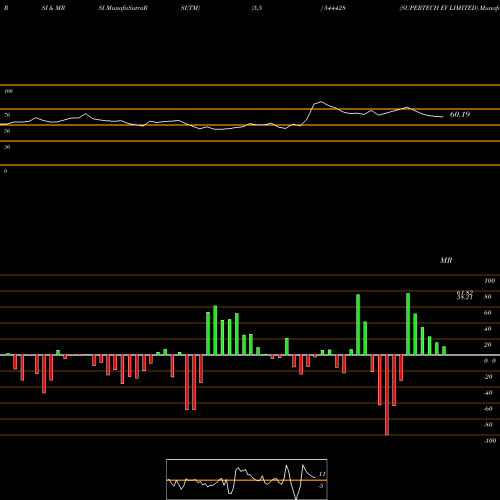Viewport: 500px width, 500px height.
Task: Click the '(5,5' parameter text in header
Action: pos(257,8)
